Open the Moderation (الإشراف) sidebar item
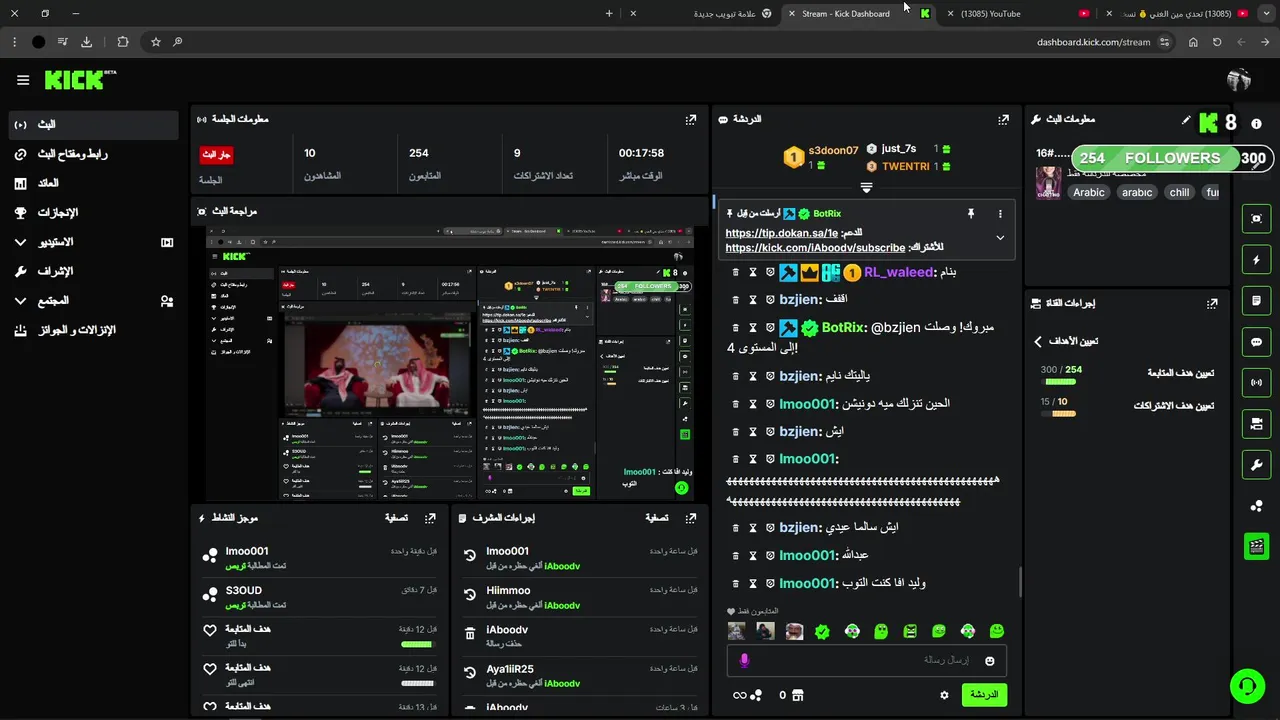 pos(94,271)
